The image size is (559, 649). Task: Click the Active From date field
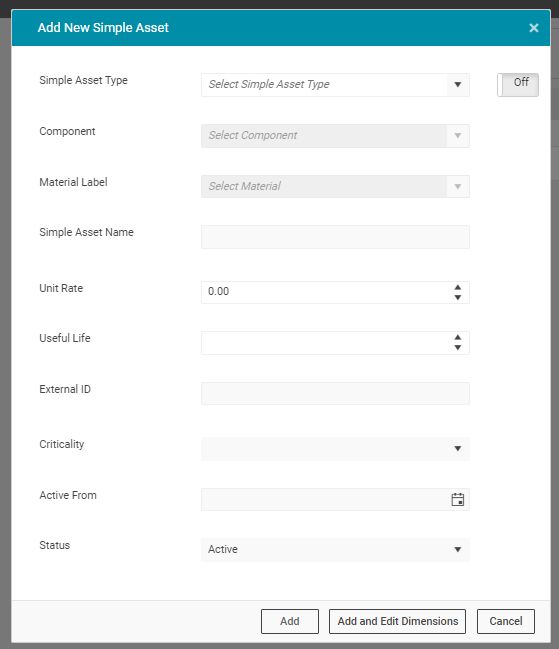coord(325,500)
